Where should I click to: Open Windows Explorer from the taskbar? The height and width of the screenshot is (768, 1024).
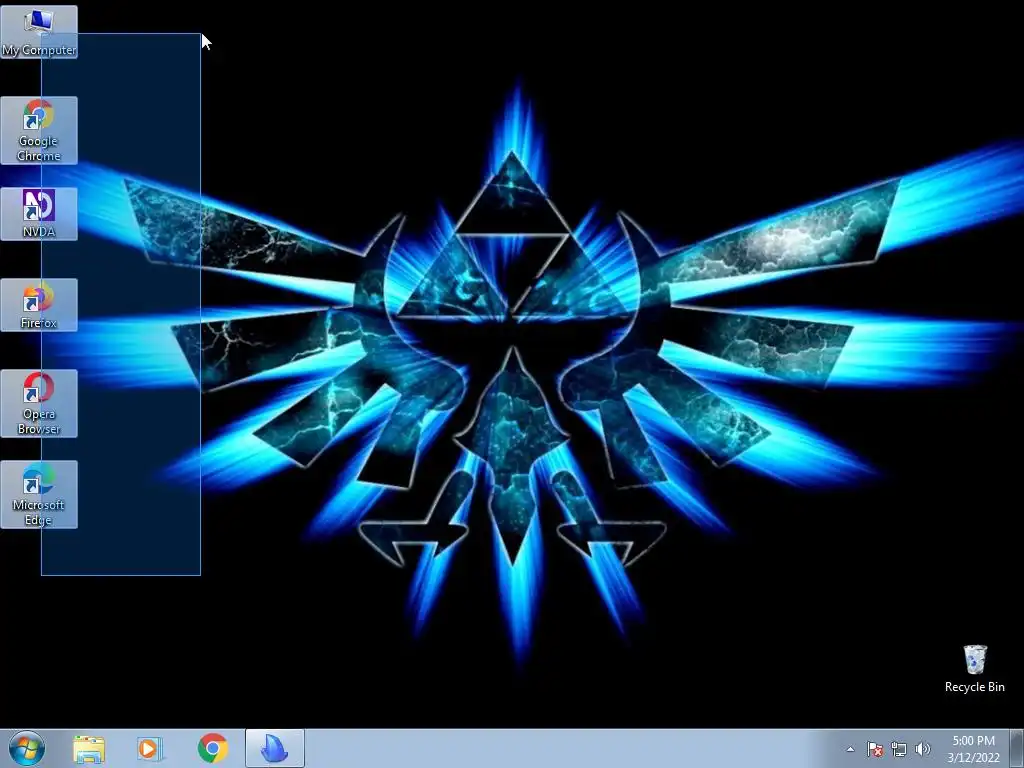click(x=89, y=749)
